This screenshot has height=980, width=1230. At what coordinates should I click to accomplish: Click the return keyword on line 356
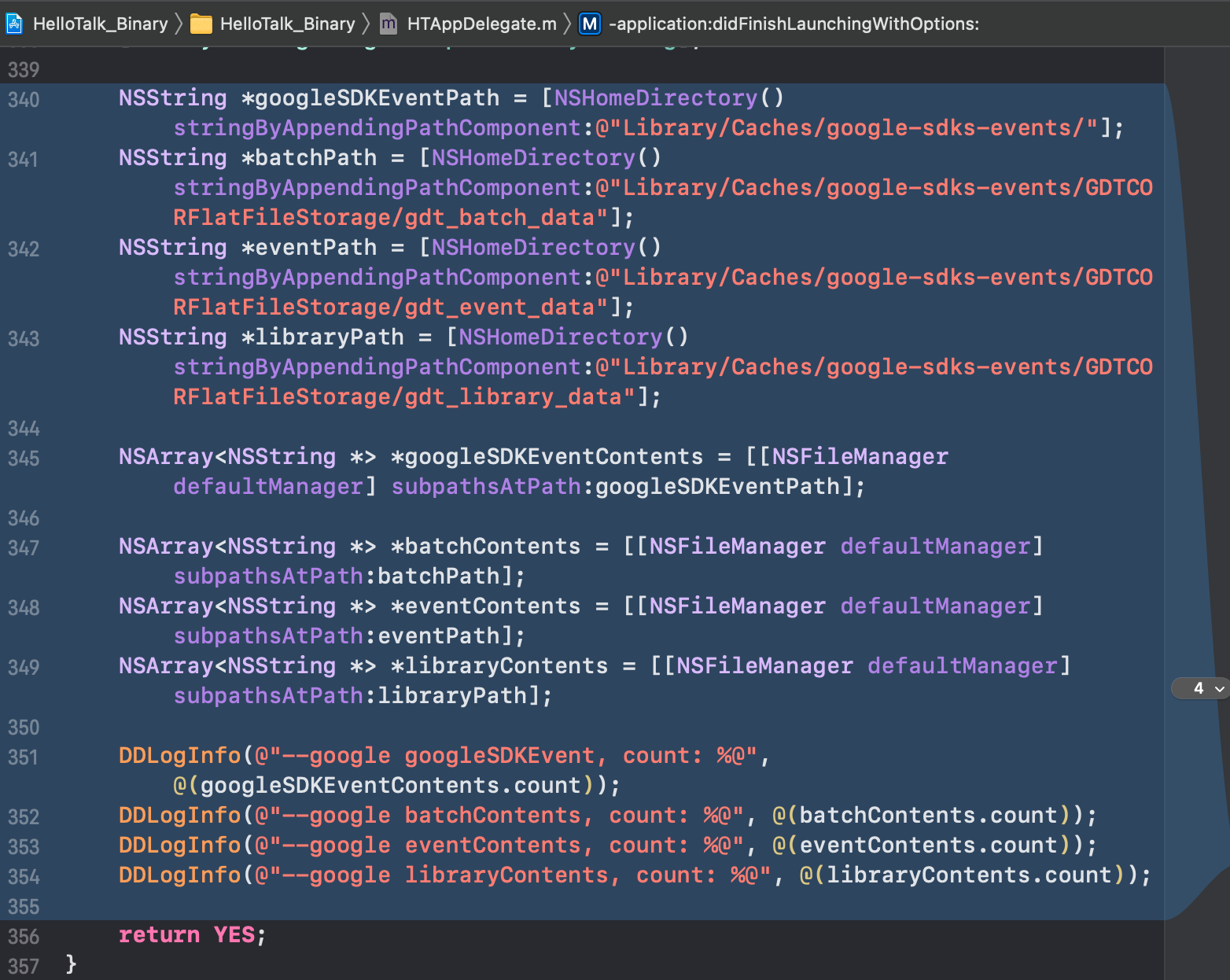159,935
